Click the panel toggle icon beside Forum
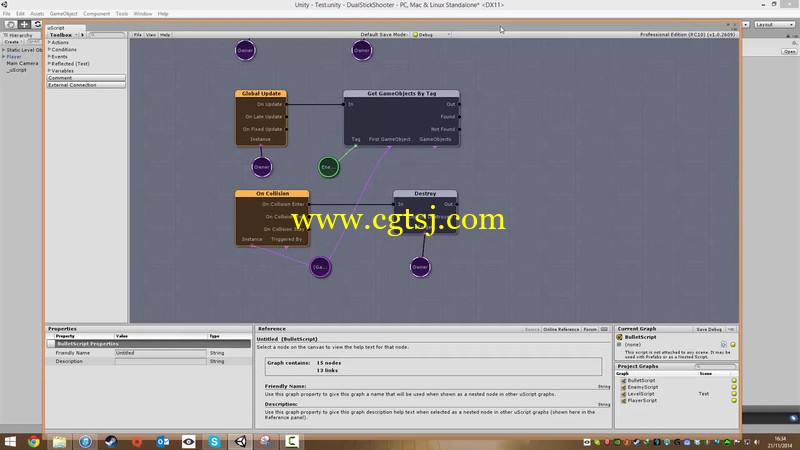This screenshot has height=450, width=800. (x=605, y=329)
